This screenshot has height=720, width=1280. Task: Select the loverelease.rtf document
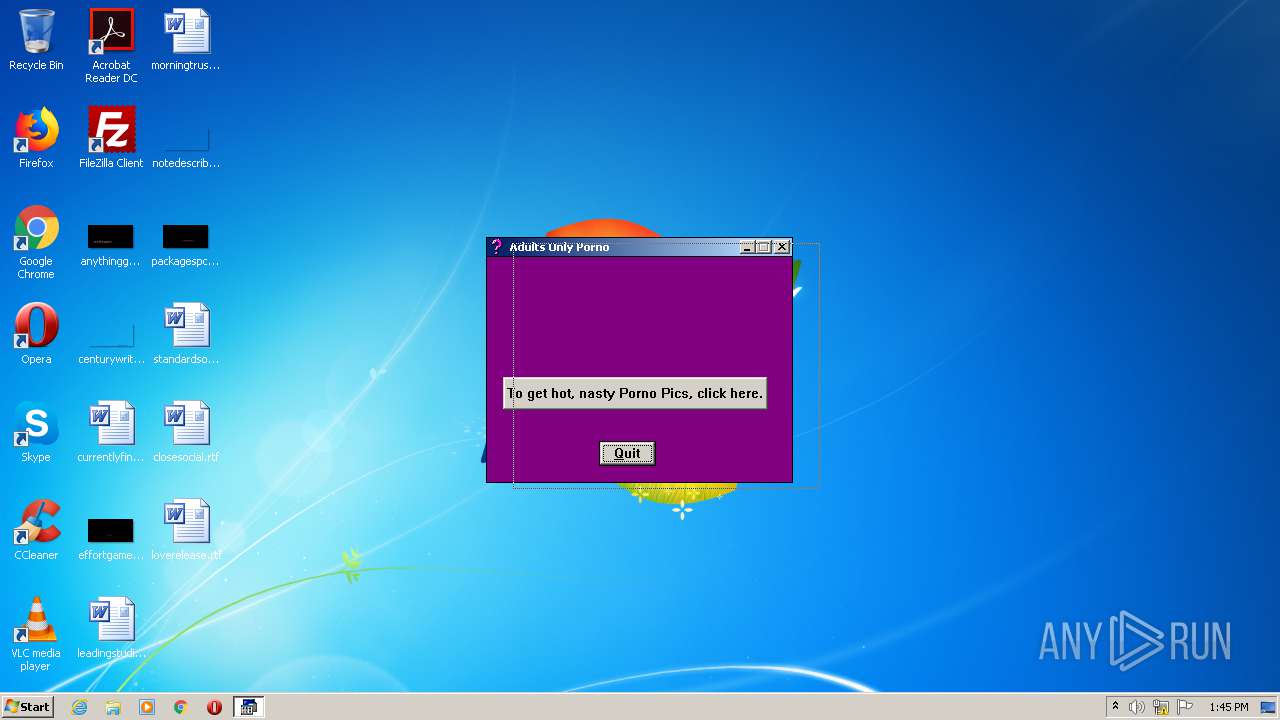pyautogui.click(x=186, y=530)
